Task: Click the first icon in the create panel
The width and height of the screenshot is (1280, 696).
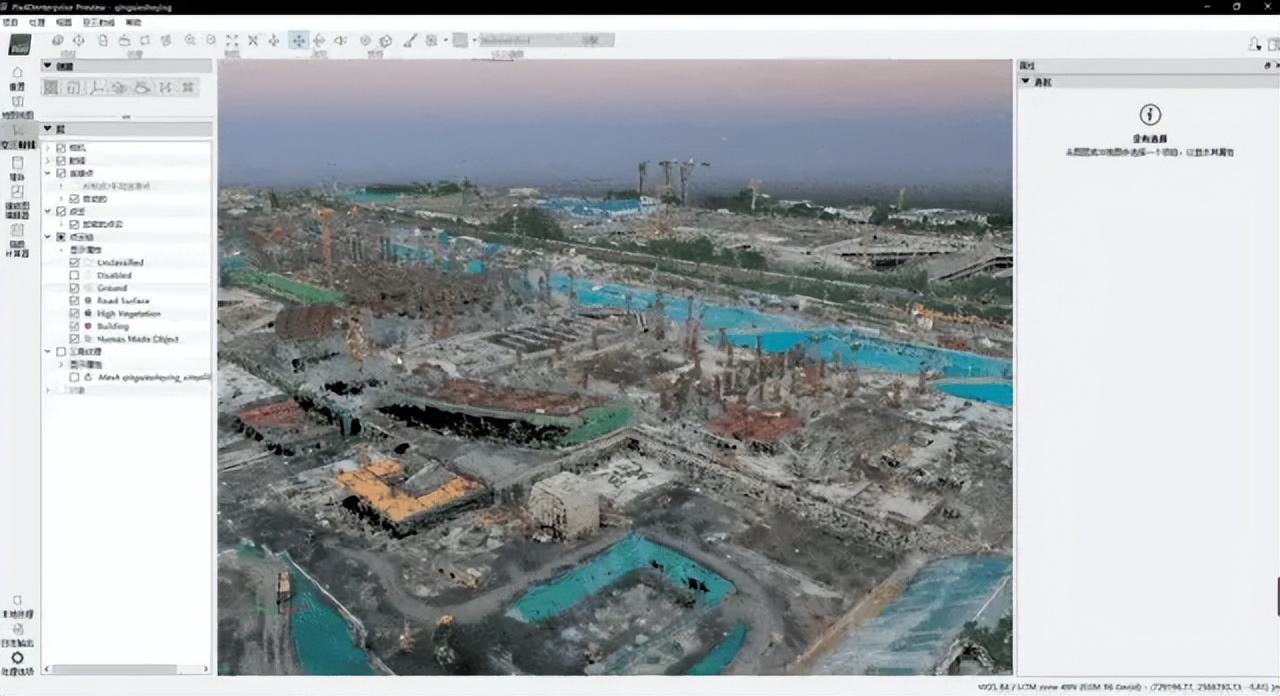Action: click(51, 87)
